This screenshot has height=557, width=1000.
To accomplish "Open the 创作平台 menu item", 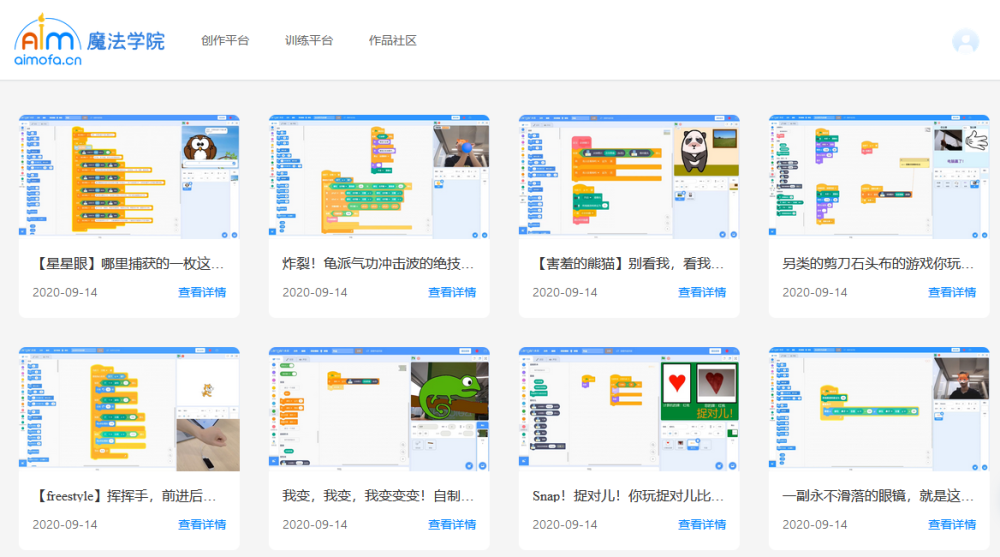I will point(225,40).
